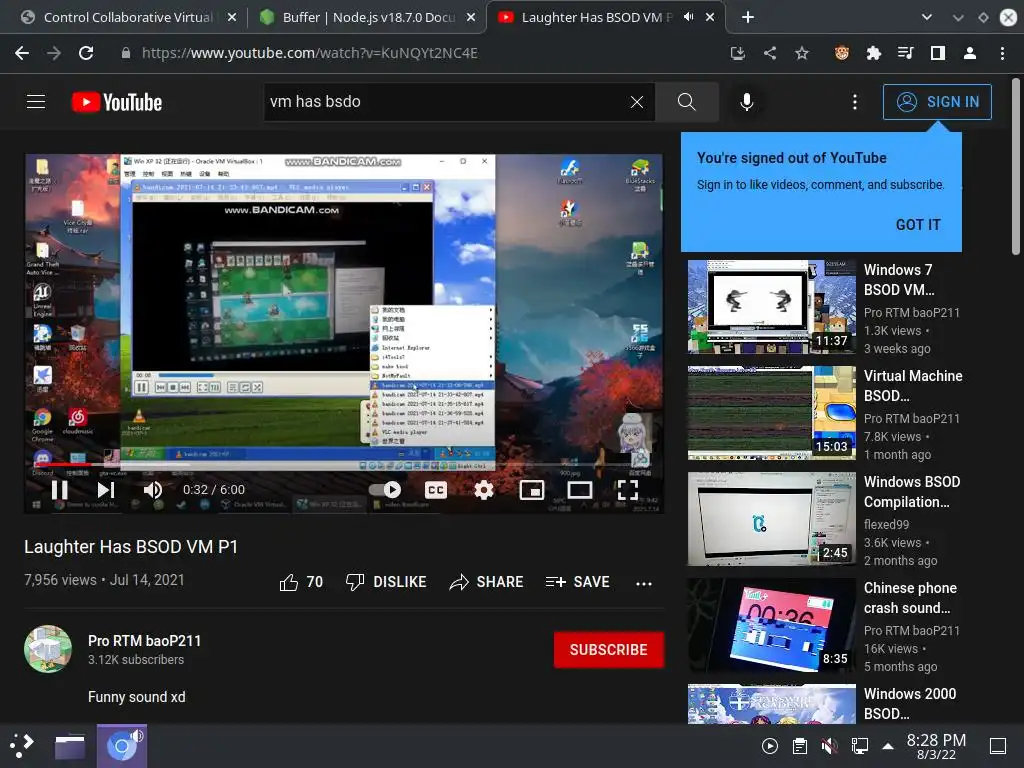Image resolution: width=1024 pixels, height=768 pixels.
Task: Subscribe to Pro RTM baoP211
Action: pyautogui.click(x=609, y=650)
